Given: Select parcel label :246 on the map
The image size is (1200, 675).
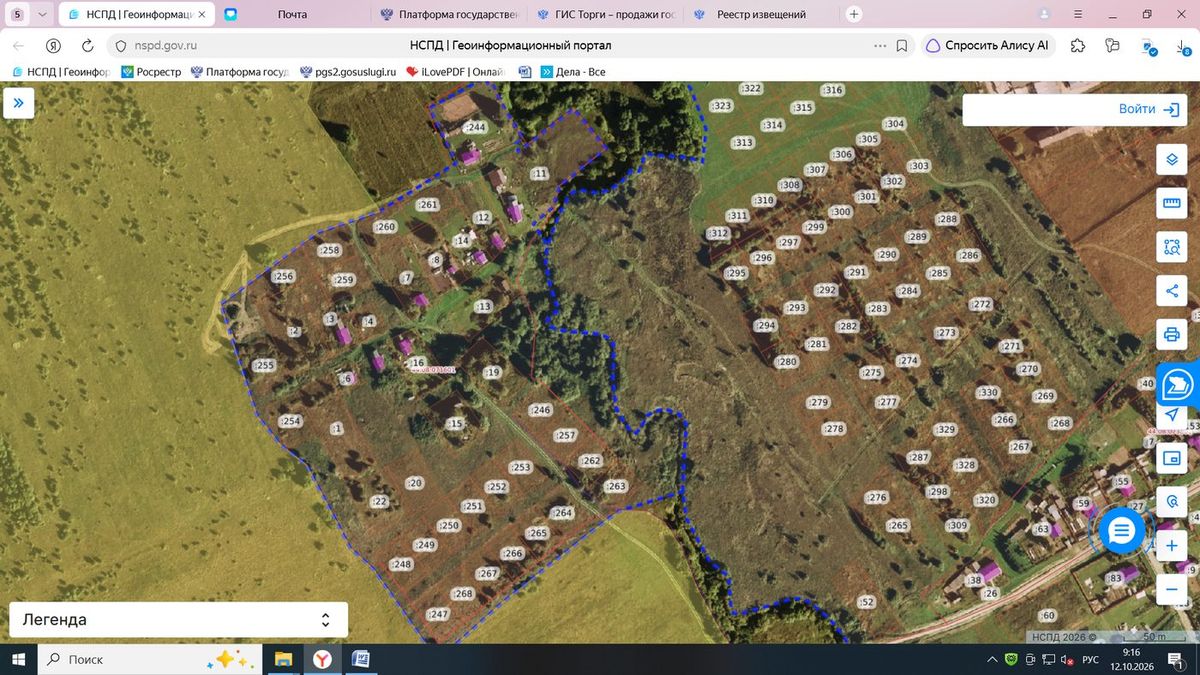Looking at the screenshot, I should pyautogui.click(x=541, y=410).
